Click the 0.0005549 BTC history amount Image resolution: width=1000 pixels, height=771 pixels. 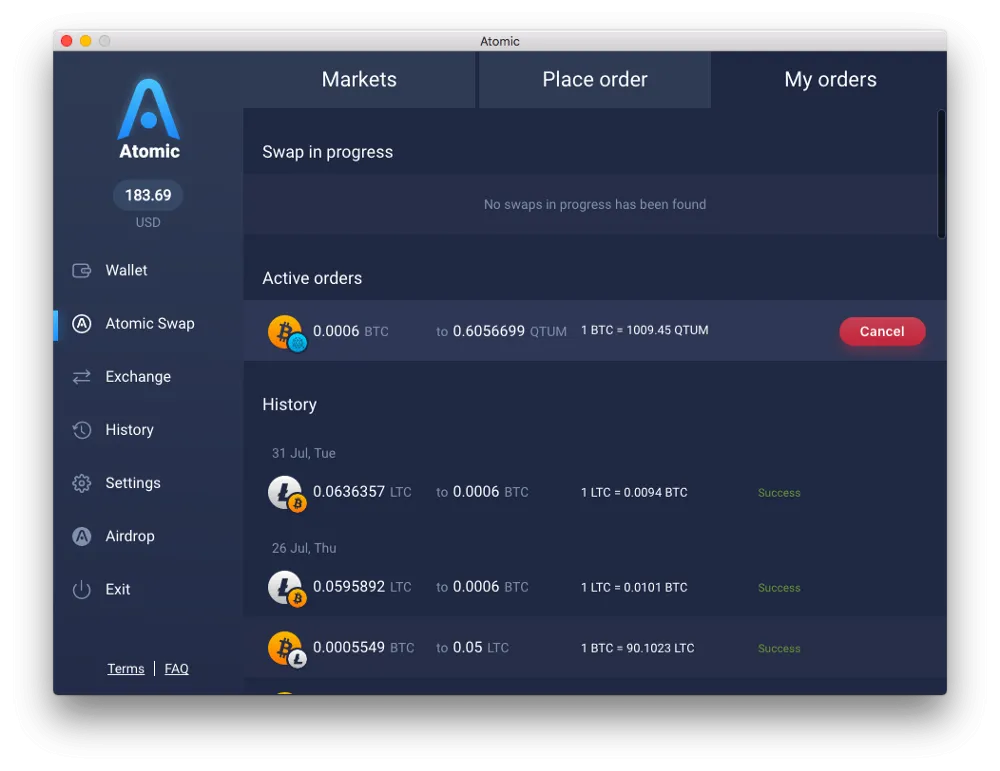tap(364, 647)
